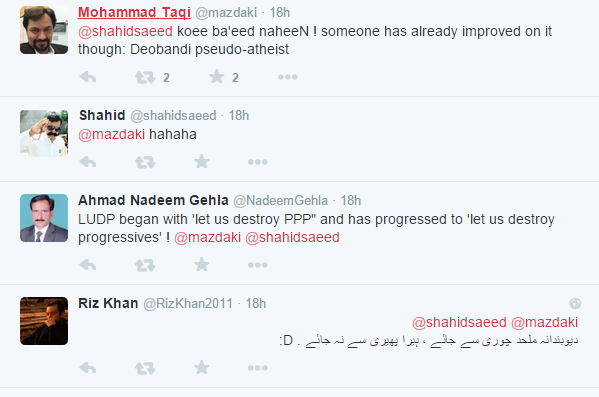Open more options on Mohammad Taqi's tweet
The width and height of the screenshot is (599, 397).
[288, 77]
